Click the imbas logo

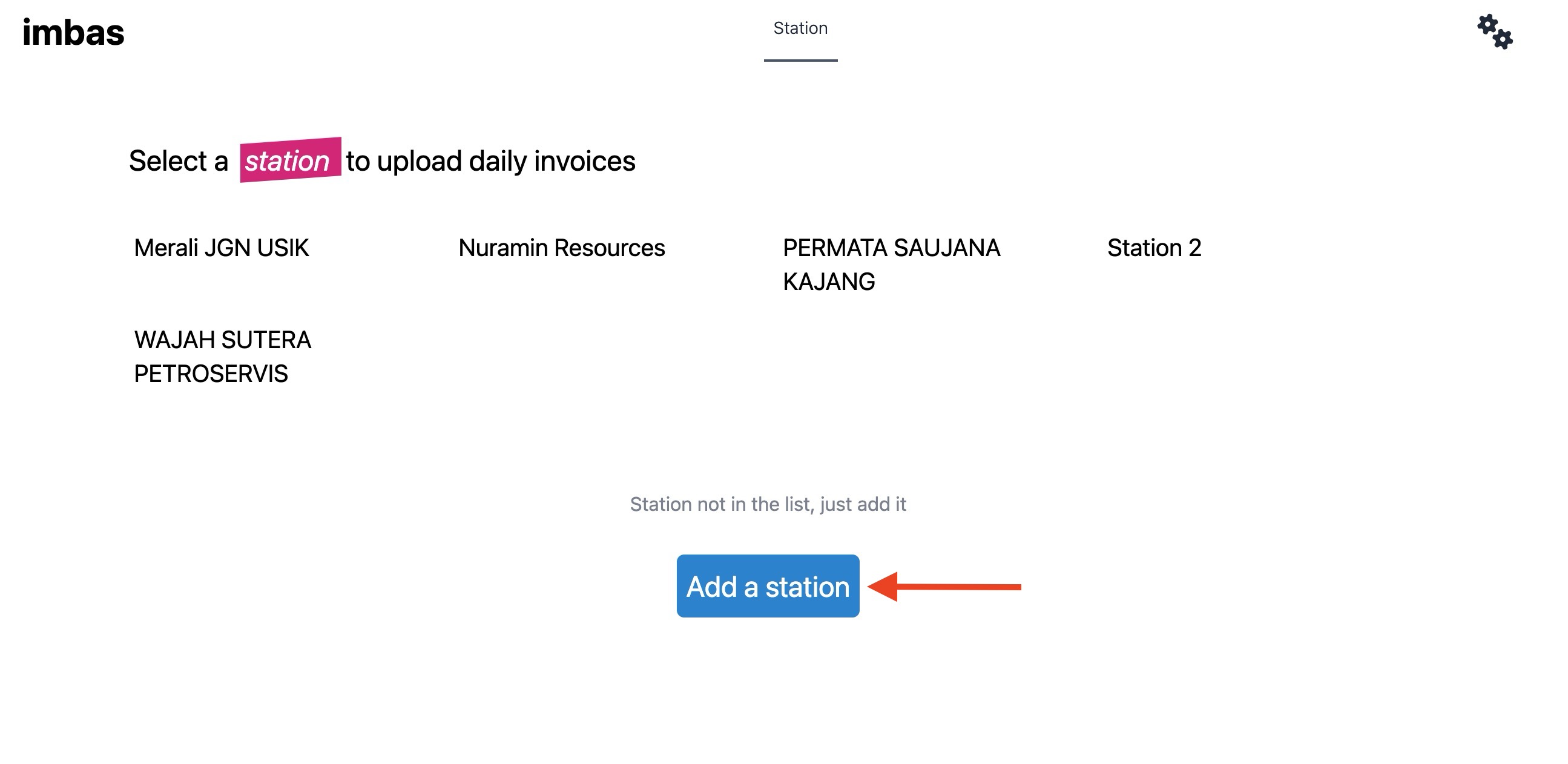tap(73, 32)
